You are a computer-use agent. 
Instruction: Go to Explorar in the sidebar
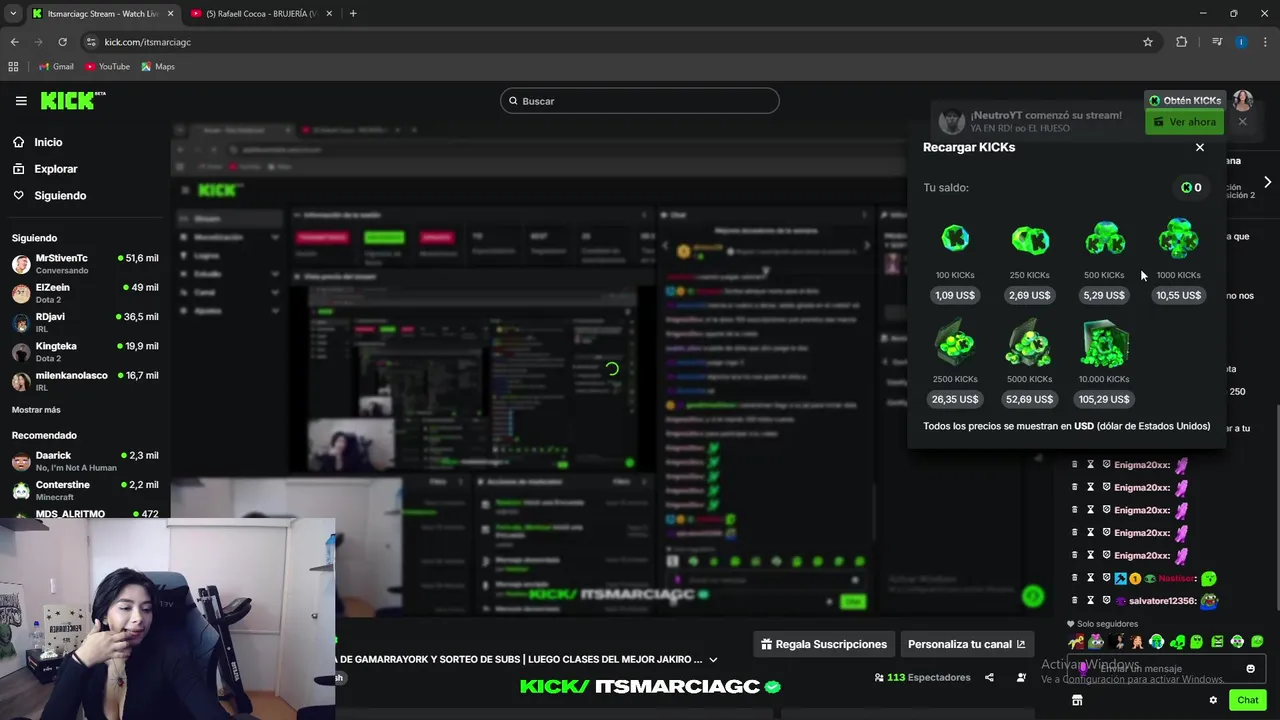(x=45, y=169)
